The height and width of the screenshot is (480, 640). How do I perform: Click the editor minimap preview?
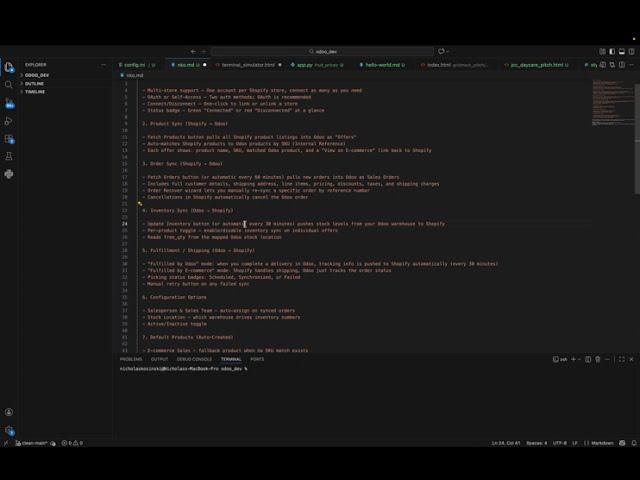pos(612,103)
